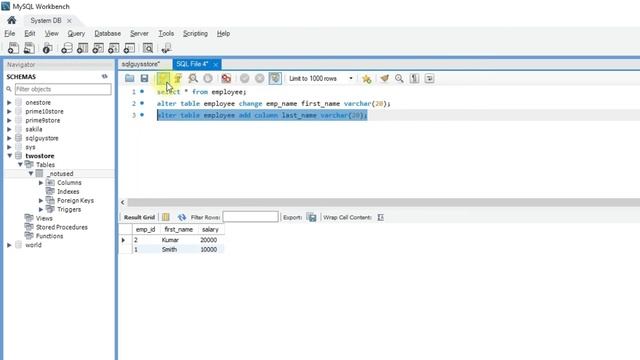
Task: Sort by the salary column header
Action: (x=210, y=229)
